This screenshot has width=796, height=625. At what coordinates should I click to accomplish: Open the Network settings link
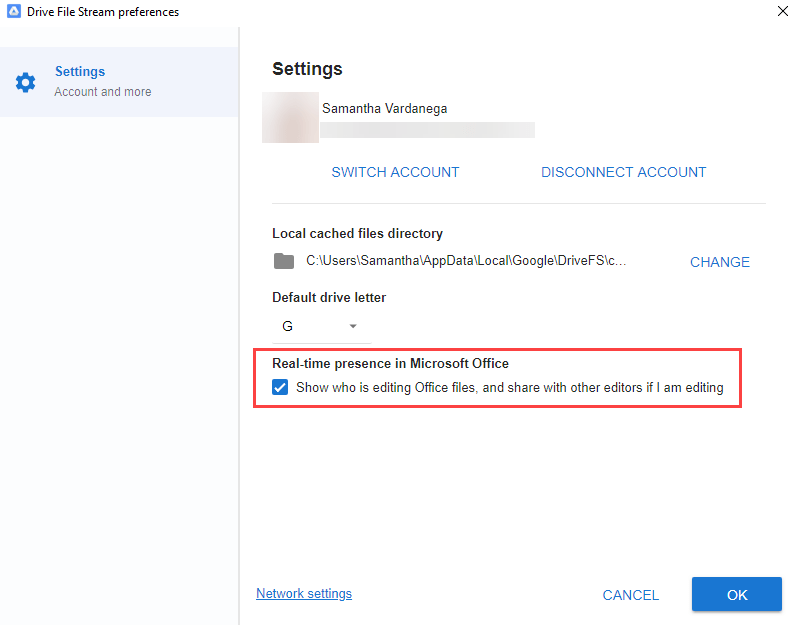coord(304,594)
